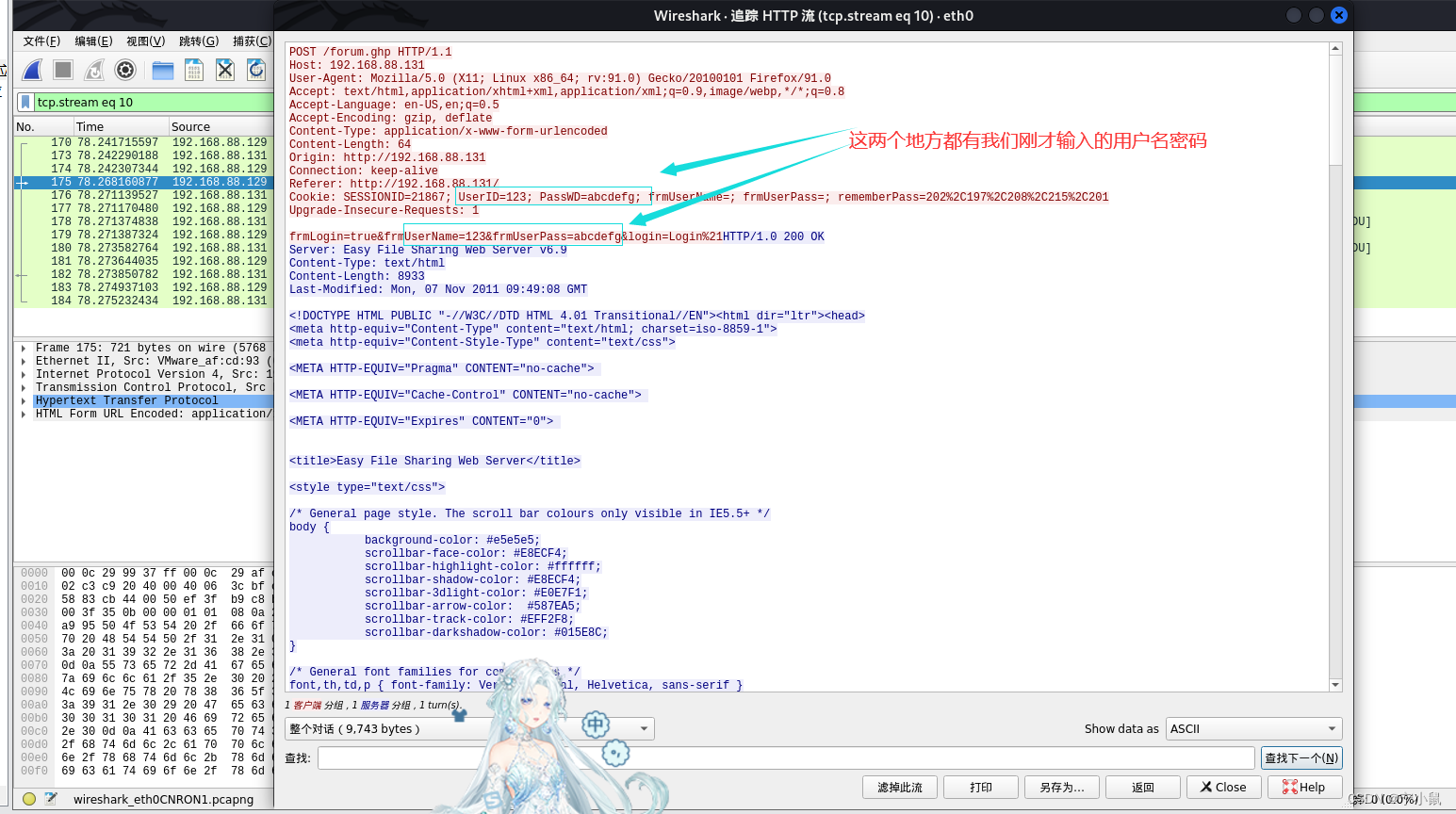
Task: Open the 文件(F) menu
Action: click(x=41, y=41)
